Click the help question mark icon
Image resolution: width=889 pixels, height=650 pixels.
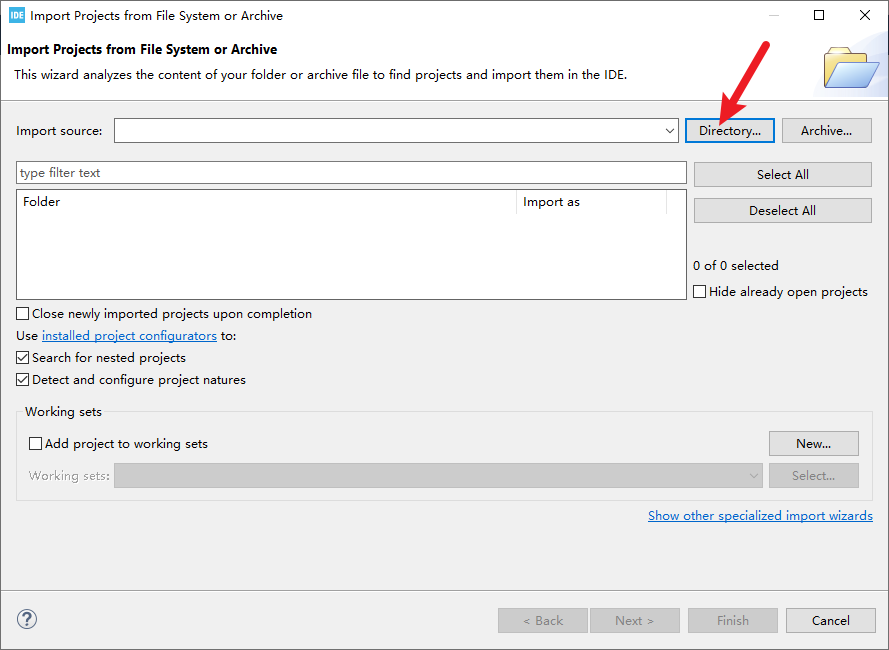[27, 620]
